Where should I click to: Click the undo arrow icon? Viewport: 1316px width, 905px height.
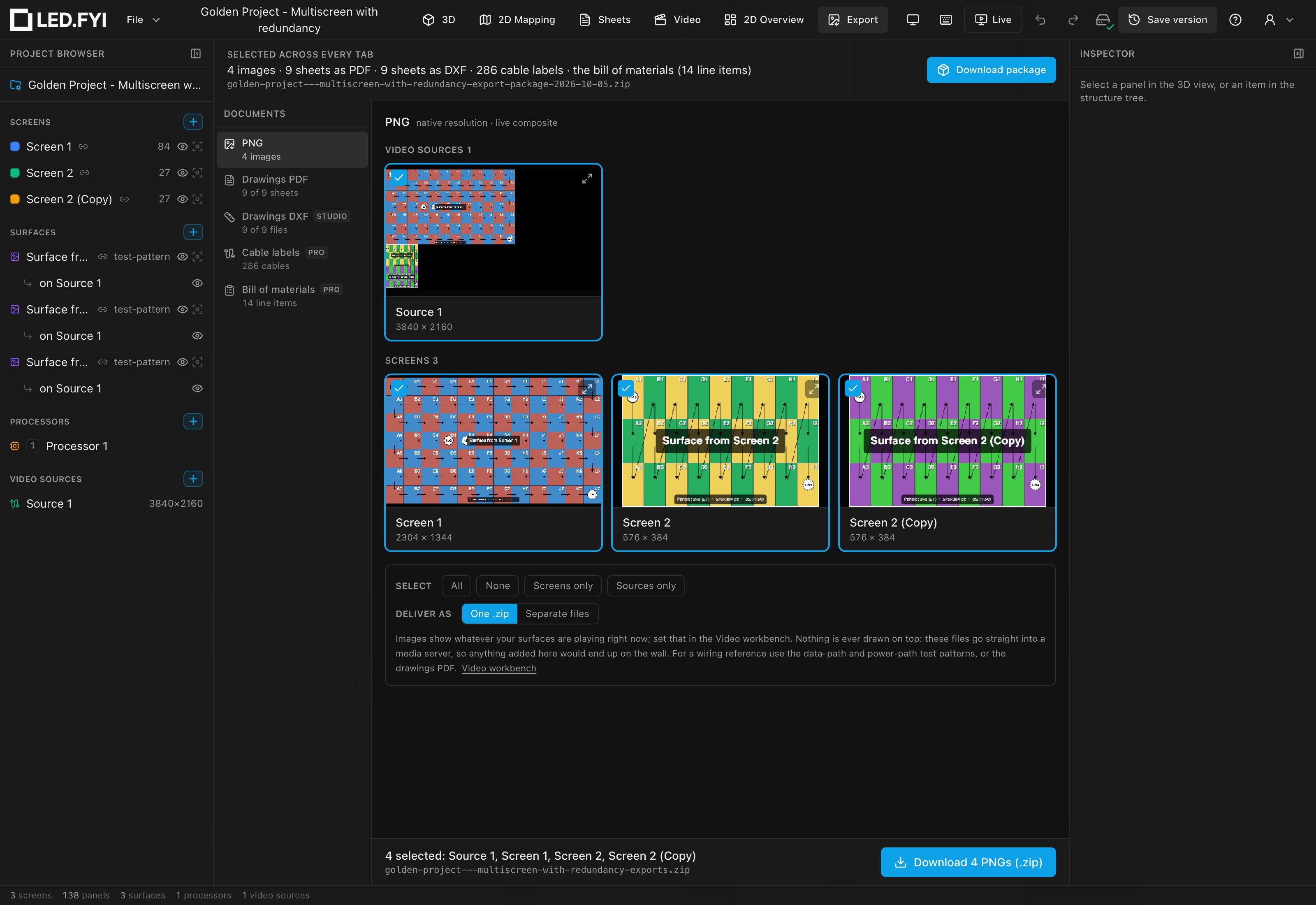tap(1040, 20)
